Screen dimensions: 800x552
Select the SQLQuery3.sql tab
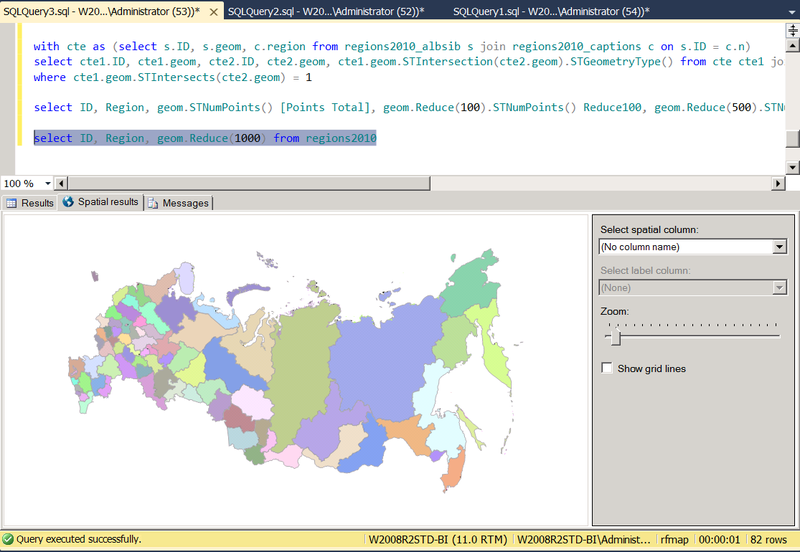[102, 11]
